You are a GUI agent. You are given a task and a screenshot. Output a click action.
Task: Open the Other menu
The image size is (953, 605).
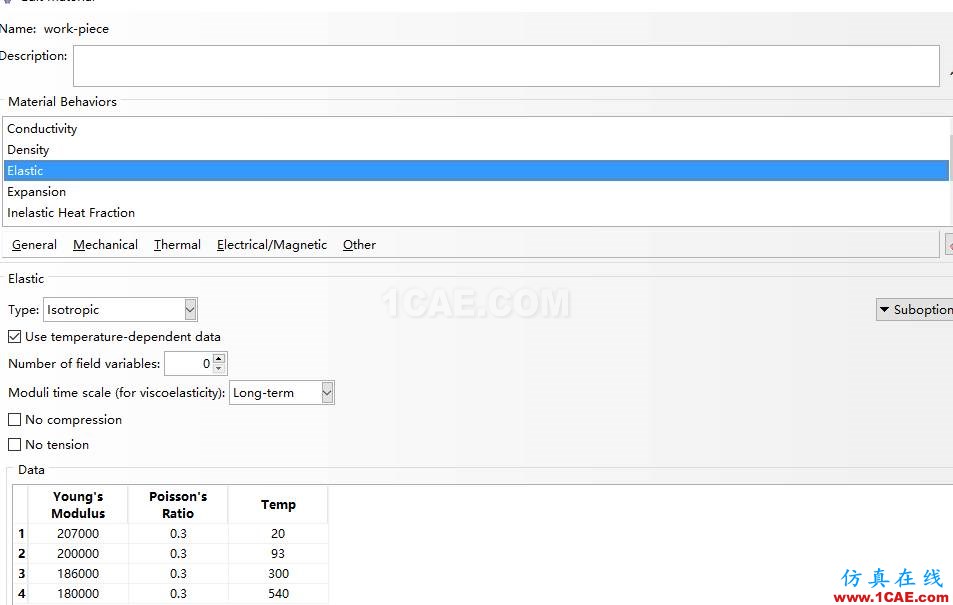pyautogui.click(x=359, y=245)
